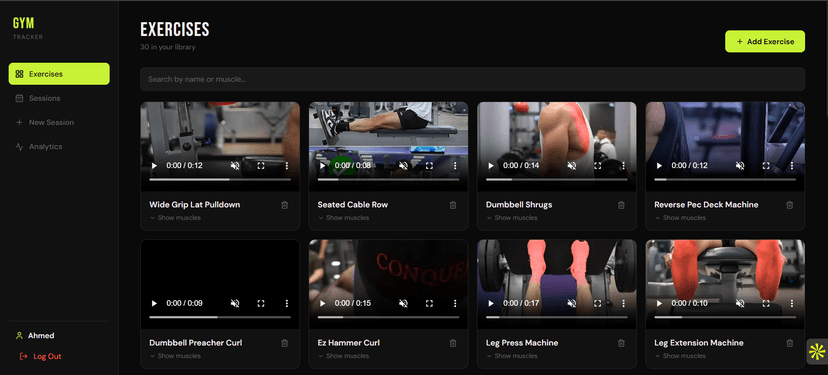Fullscreen the Leg Extension Machine video

766,304
